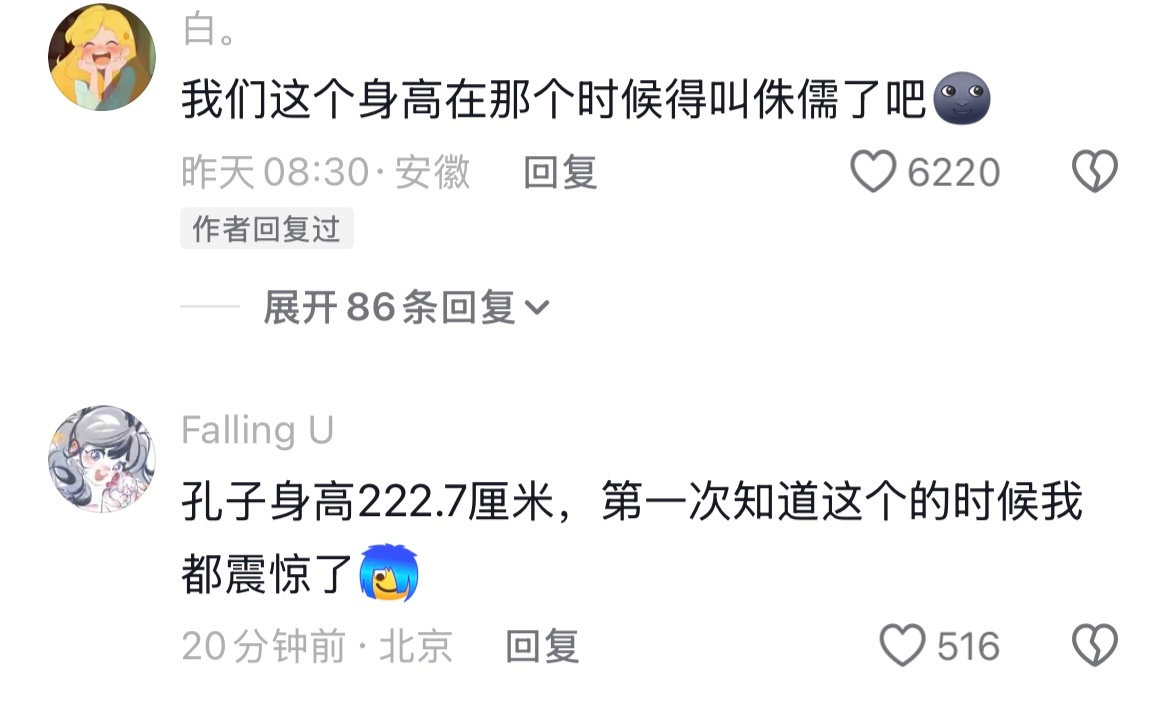Tap the 作者回复过 tag
Viewport: 1170px width, 704px height.
[266, 228]
